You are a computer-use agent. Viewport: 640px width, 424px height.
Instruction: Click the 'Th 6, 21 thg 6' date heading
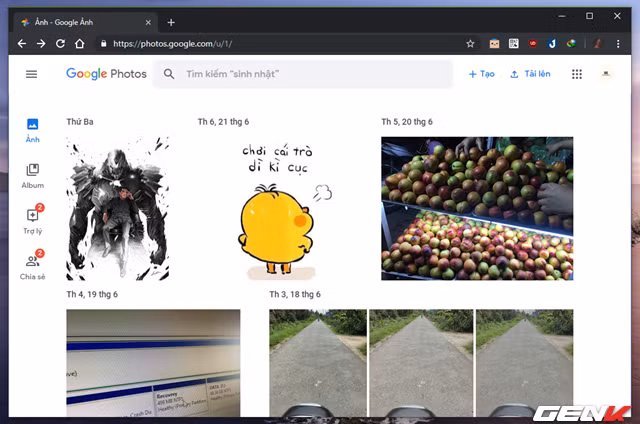223,122
